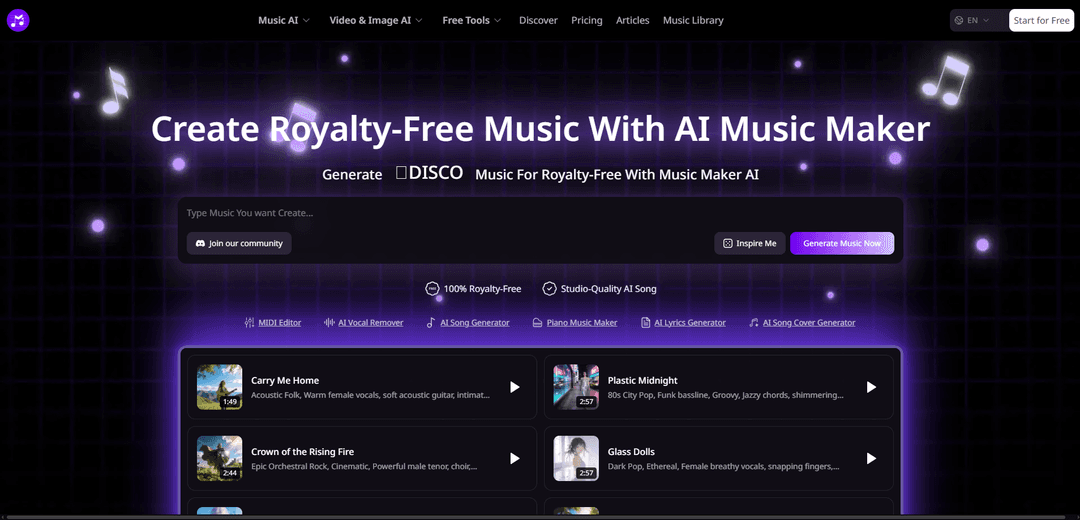Focus the 'Type Music You want Create' field
Screen dimensions: 1080x520
540,214
